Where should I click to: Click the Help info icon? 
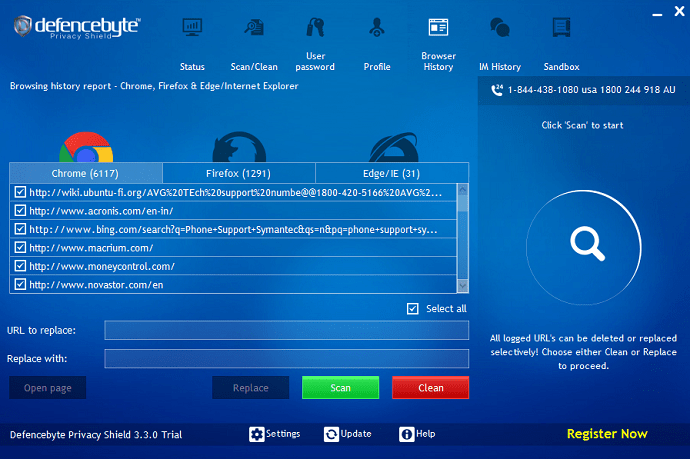(407, 434)
